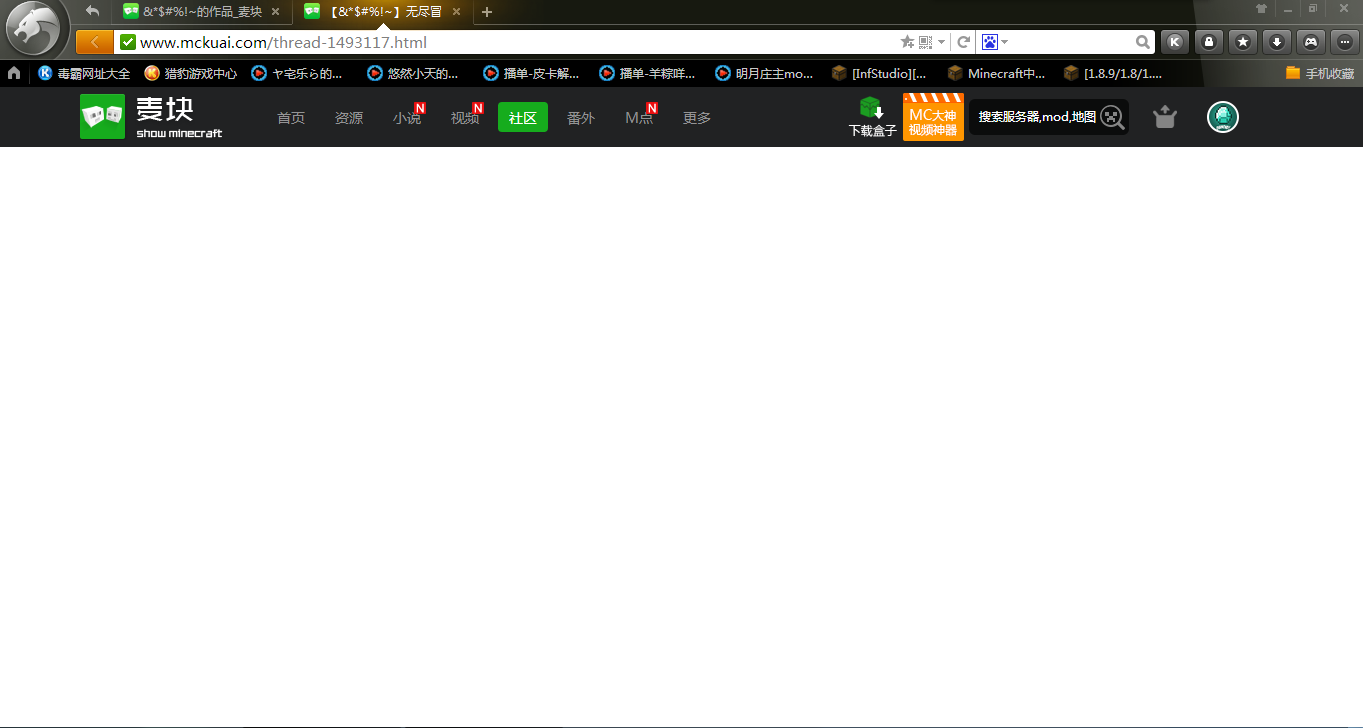Click the magnifier in browser search box

click(1143, 42)
